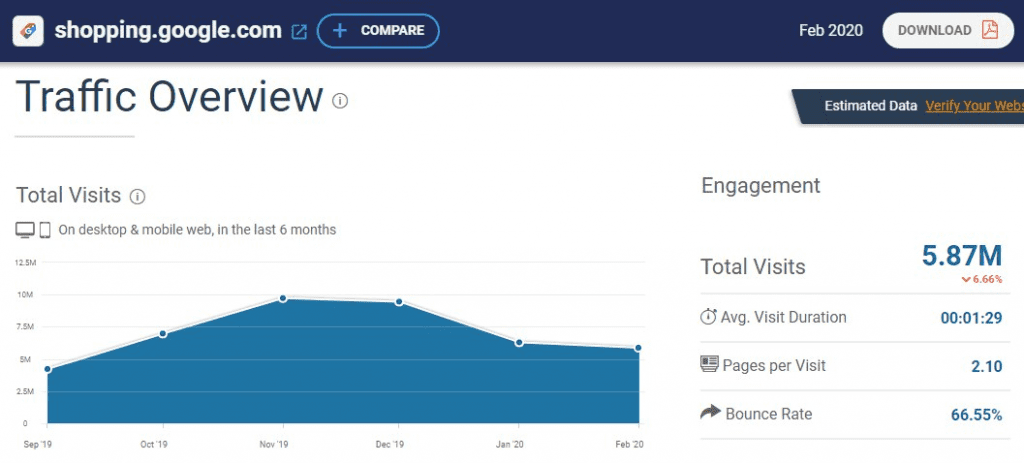Click the COMPARE button
The image size is (1024, 463).
[378, 31]
